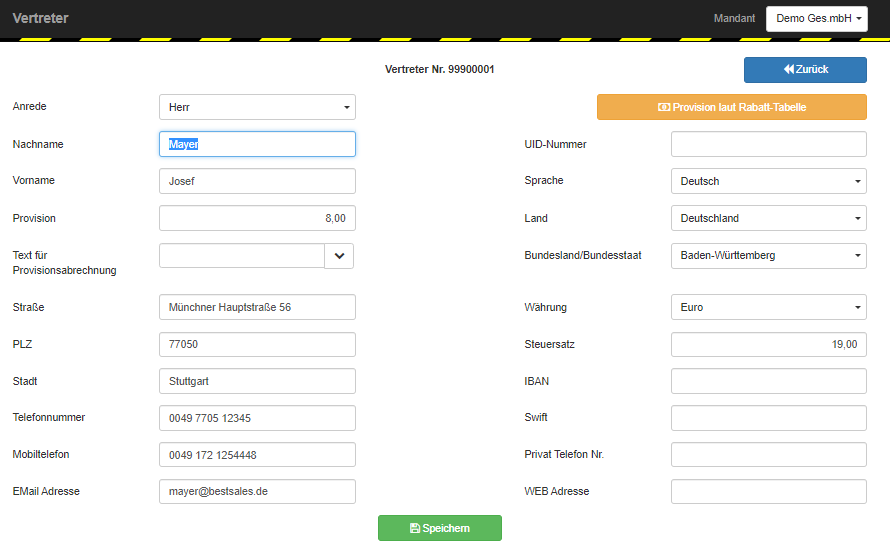
Task: Save the form with Speichern
Action: tap(440, 528)
